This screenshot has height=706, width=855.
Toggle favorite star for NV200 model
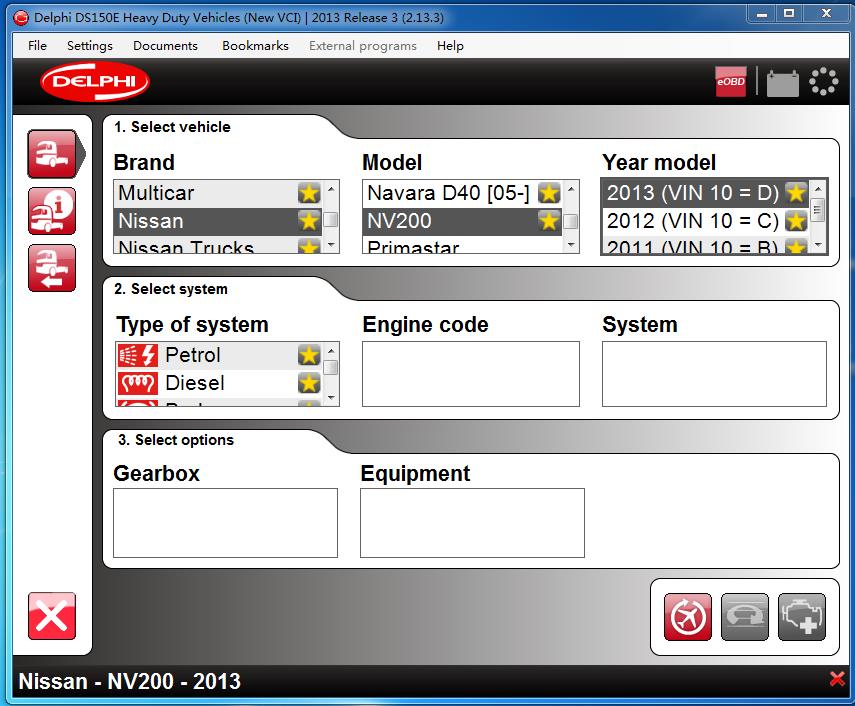point(549,221)
